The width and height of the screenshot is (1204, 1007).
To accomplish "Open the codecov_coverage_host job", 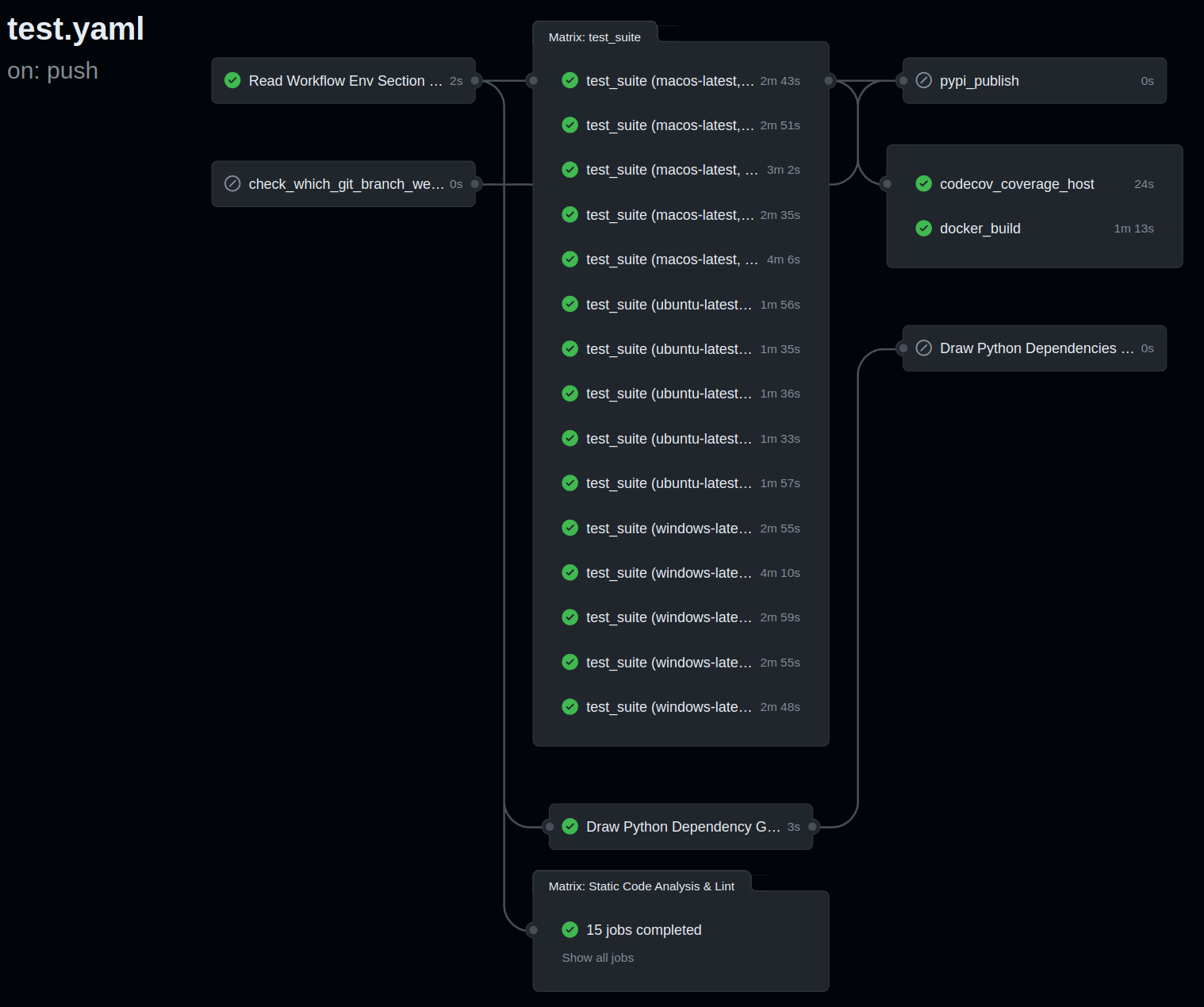I will (x=1016, y=184).
